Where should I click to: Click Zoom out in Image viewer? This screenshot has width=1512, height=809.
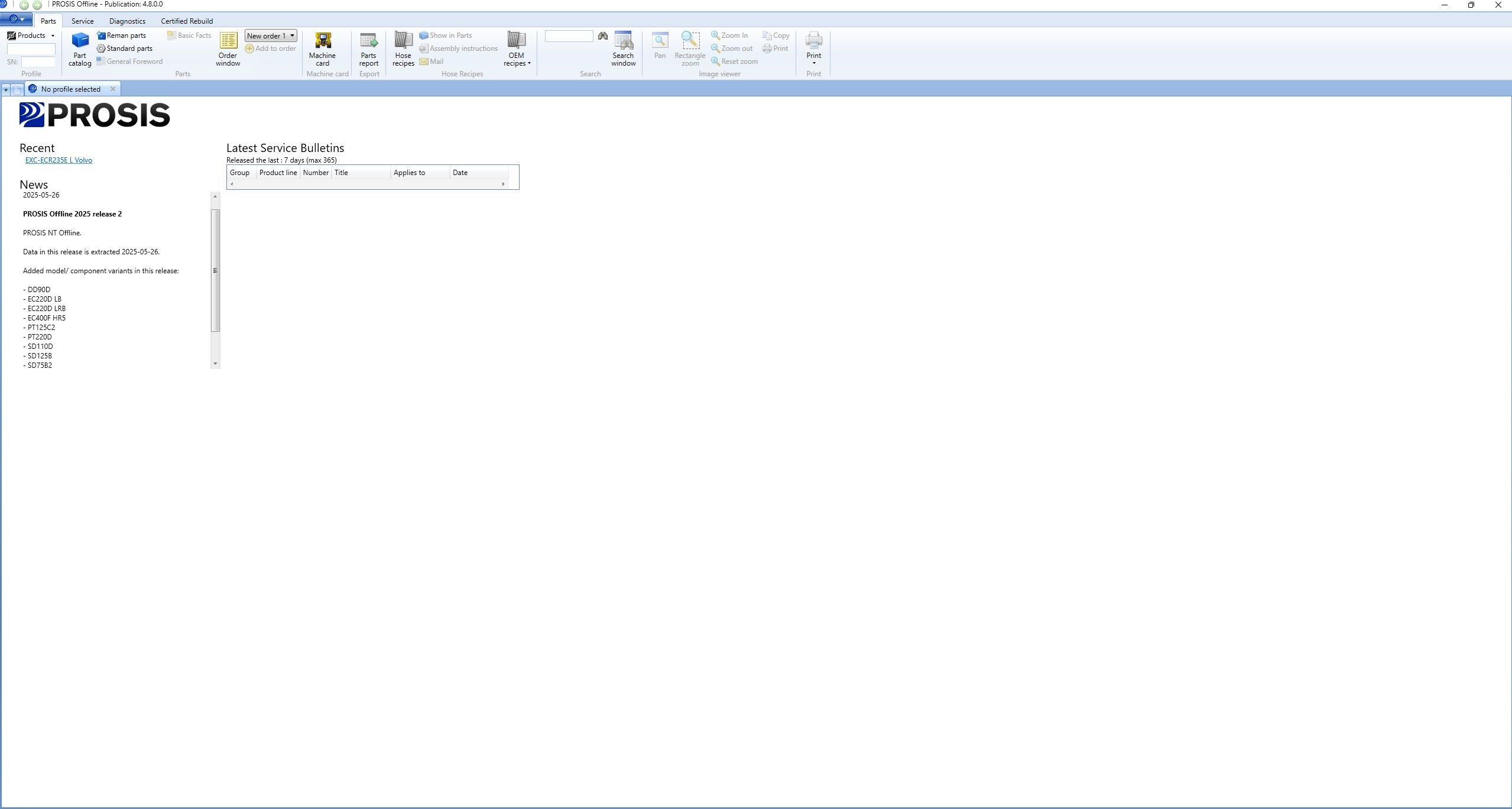[732, 48]
